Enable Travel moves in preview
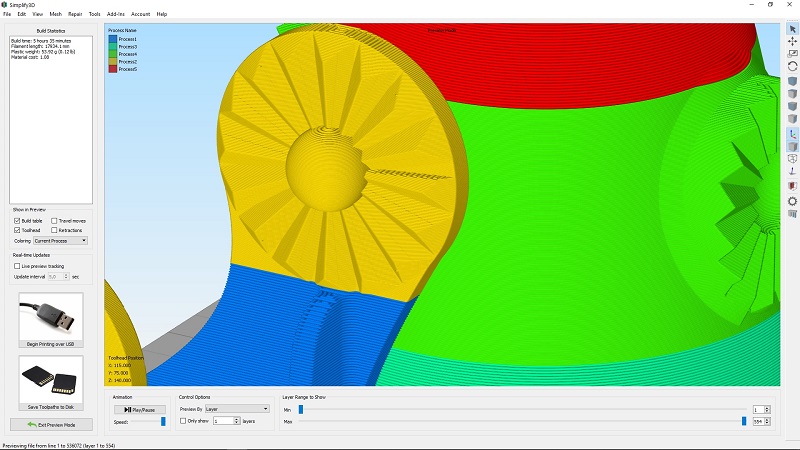The height and width of the screenshot is (450, 800). [x=54, y=221]
